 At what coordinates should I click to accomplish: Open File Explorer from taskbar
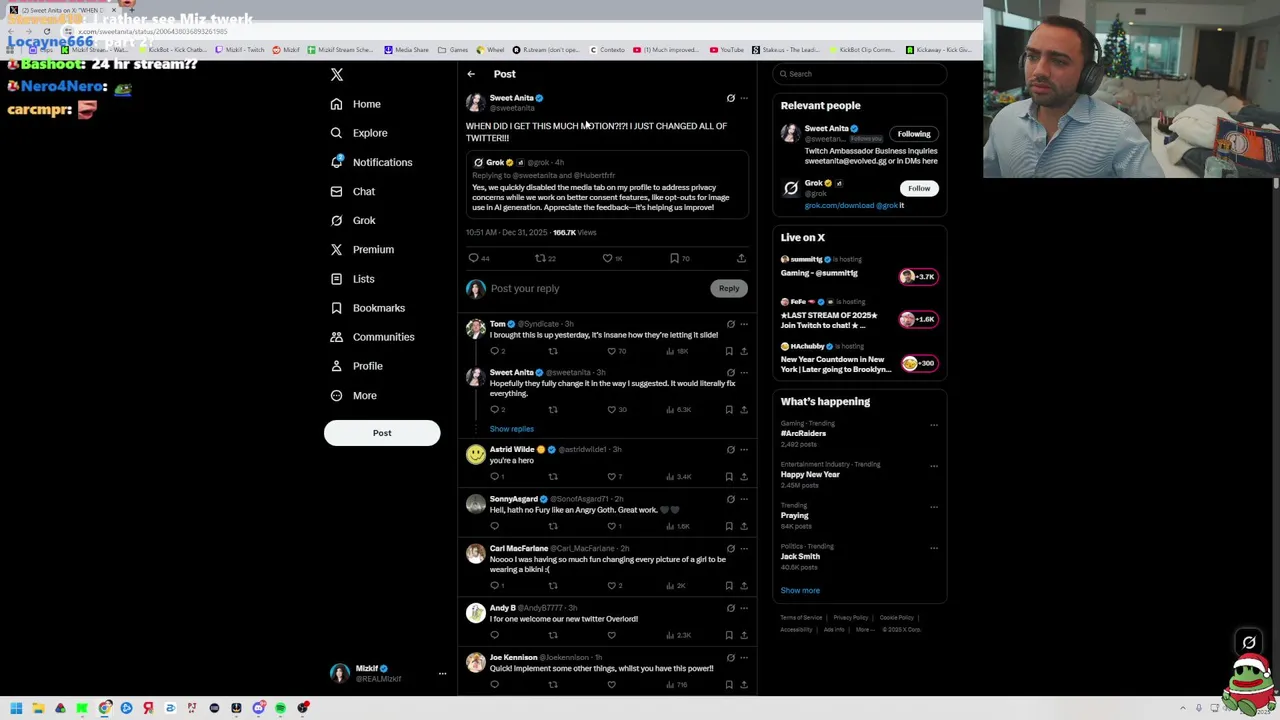pyautogui.click(x=38, y=708)
